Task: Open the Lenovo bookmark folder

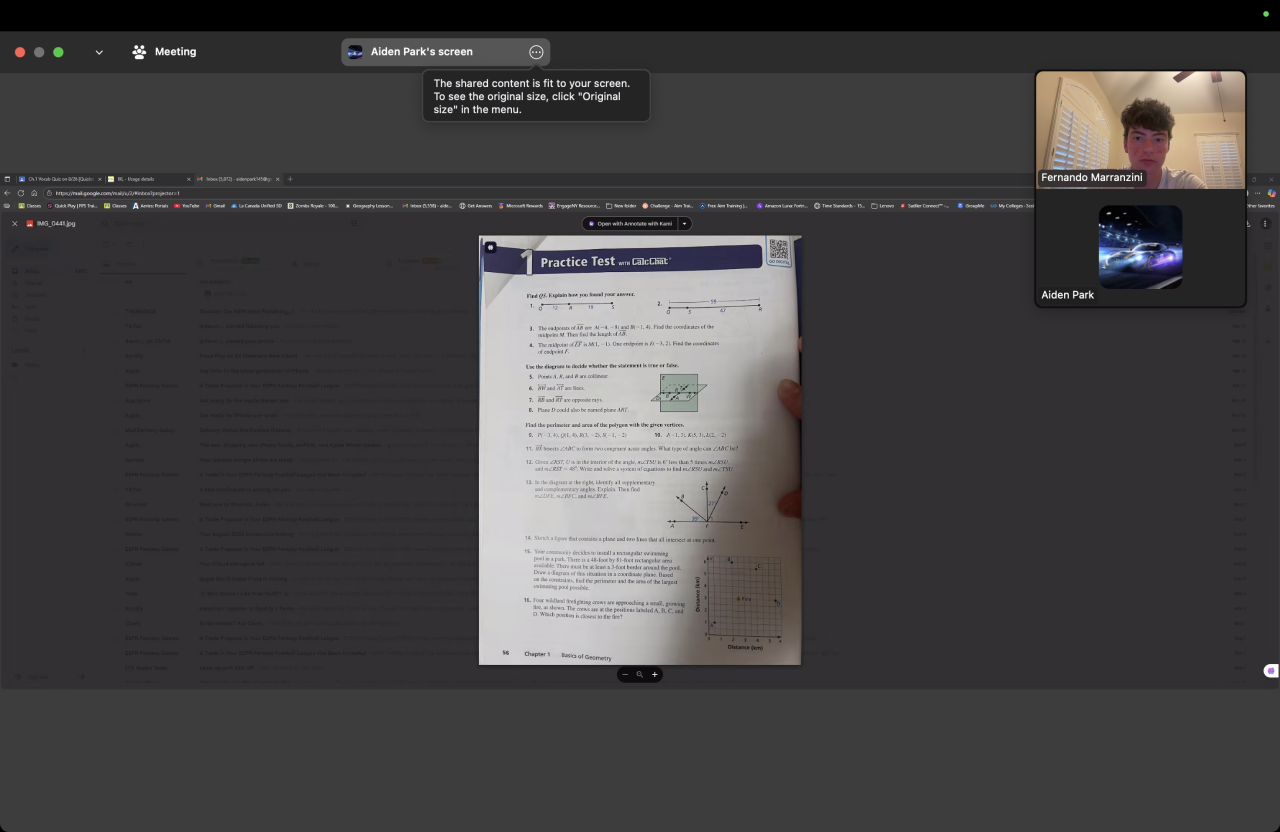Action: point(883,206)
